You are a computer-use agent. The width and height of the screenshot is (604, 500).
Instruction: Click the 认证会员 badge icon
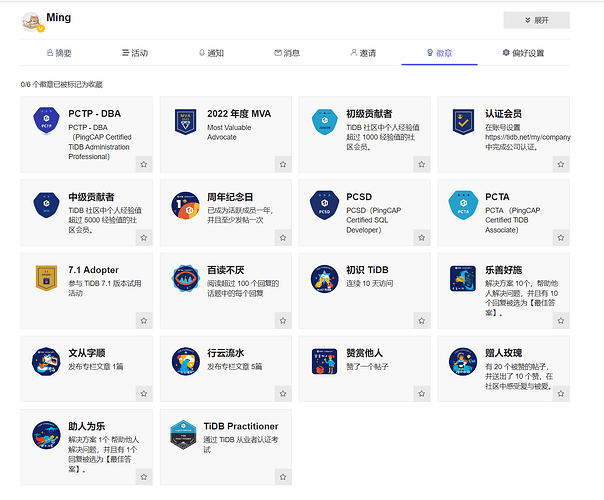pos(463,121)
